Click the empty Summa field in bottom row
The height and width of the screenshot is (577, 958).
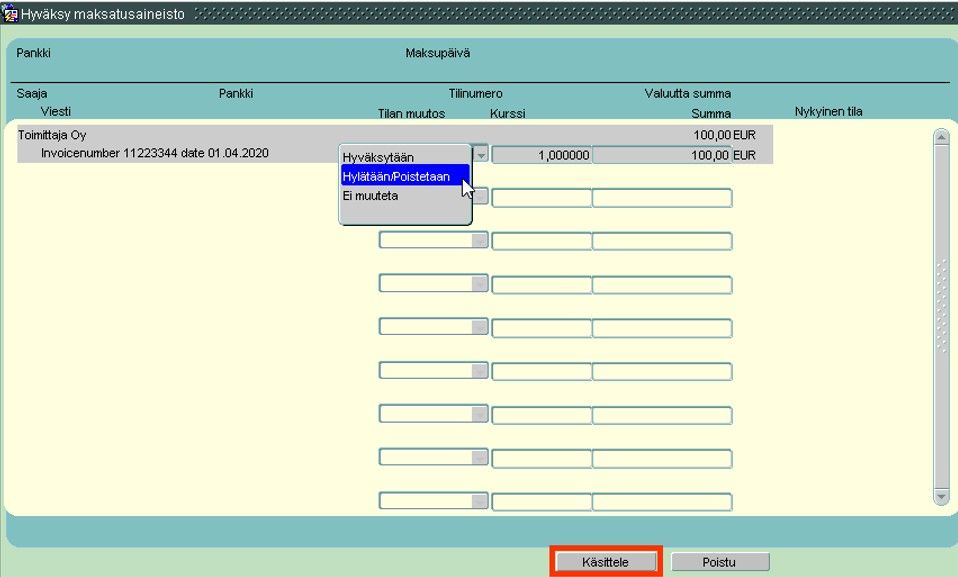pyautogui.click(x=662, y=502)
